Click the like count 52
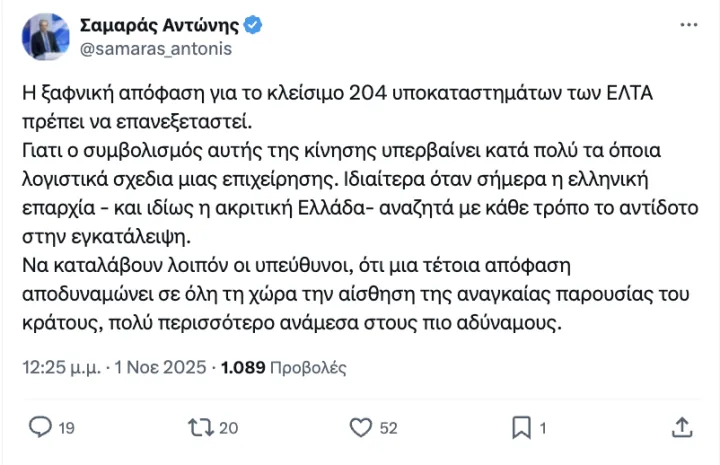Screen dimensions: 720x465 point(388,428)
